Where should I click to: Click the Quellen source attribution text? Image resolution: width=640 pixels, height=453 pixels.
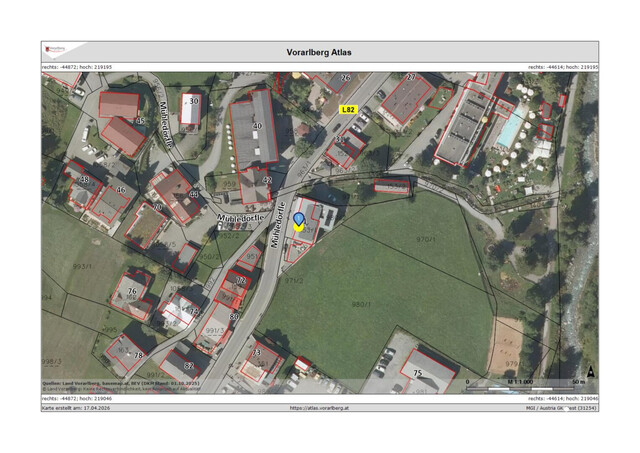click(x=120, y=382)
